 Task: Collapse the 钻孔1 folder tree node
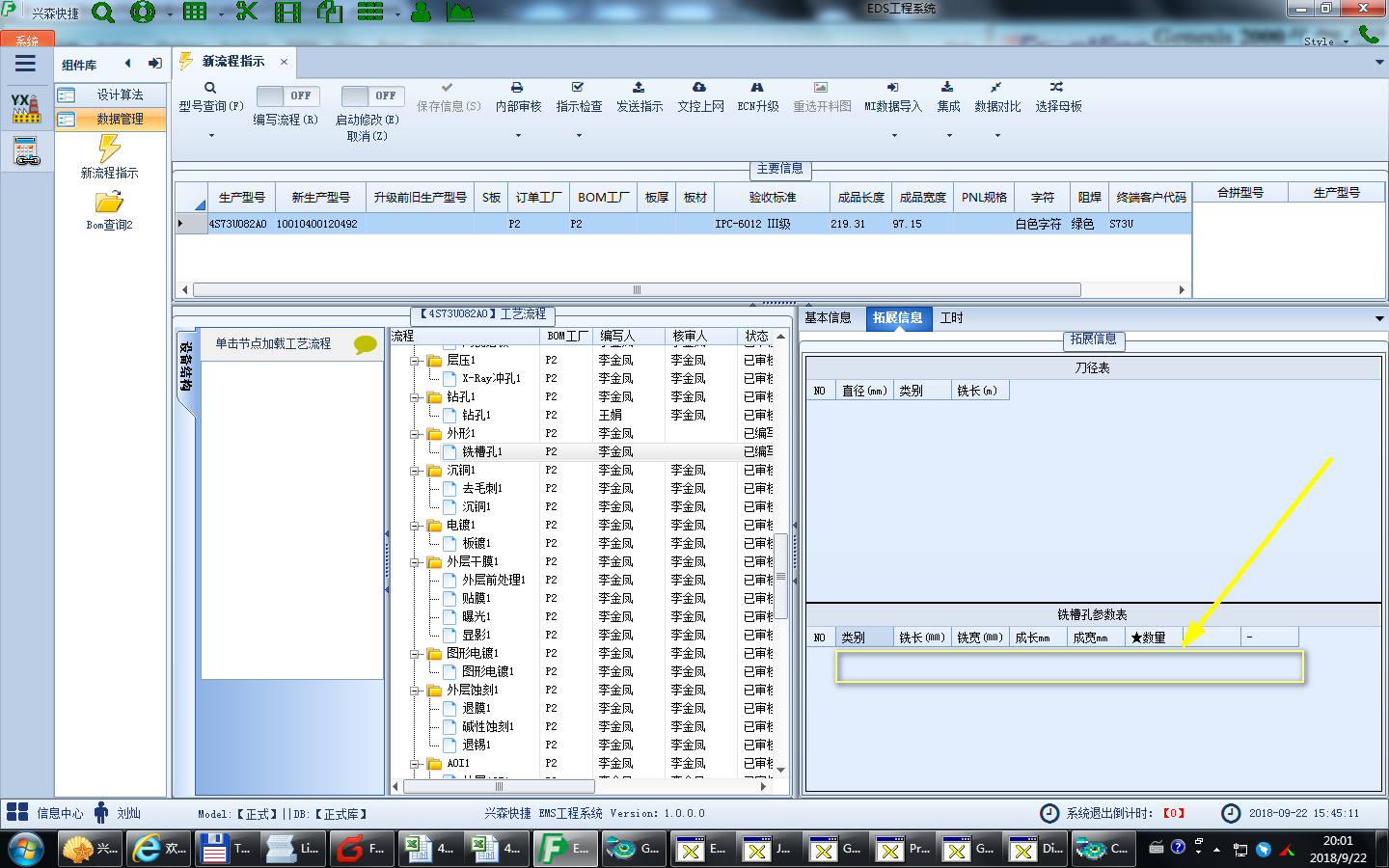(x=415, y=397)
